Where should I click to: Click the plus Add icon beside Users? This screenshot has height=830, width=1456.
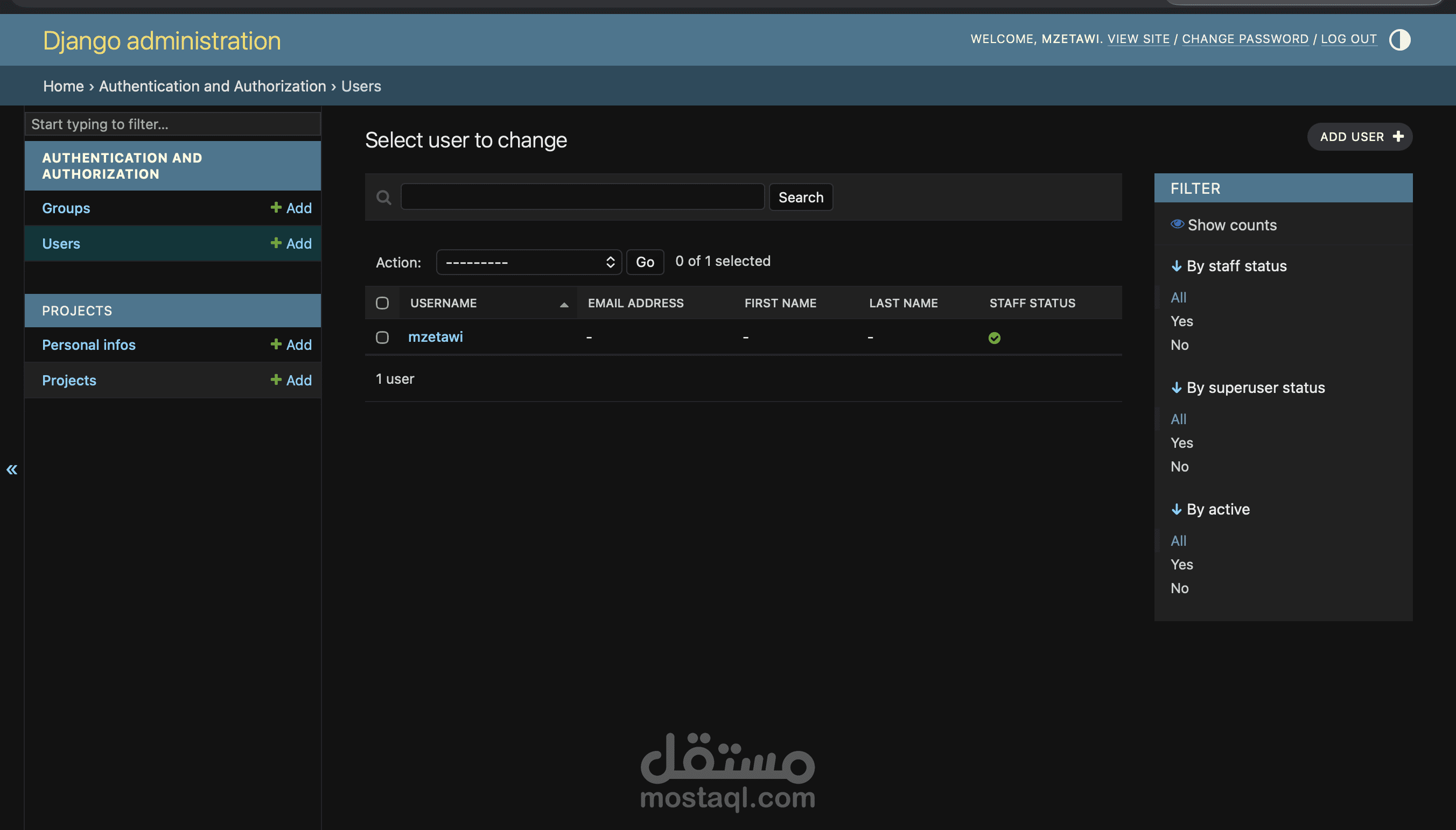coord(276,243)
